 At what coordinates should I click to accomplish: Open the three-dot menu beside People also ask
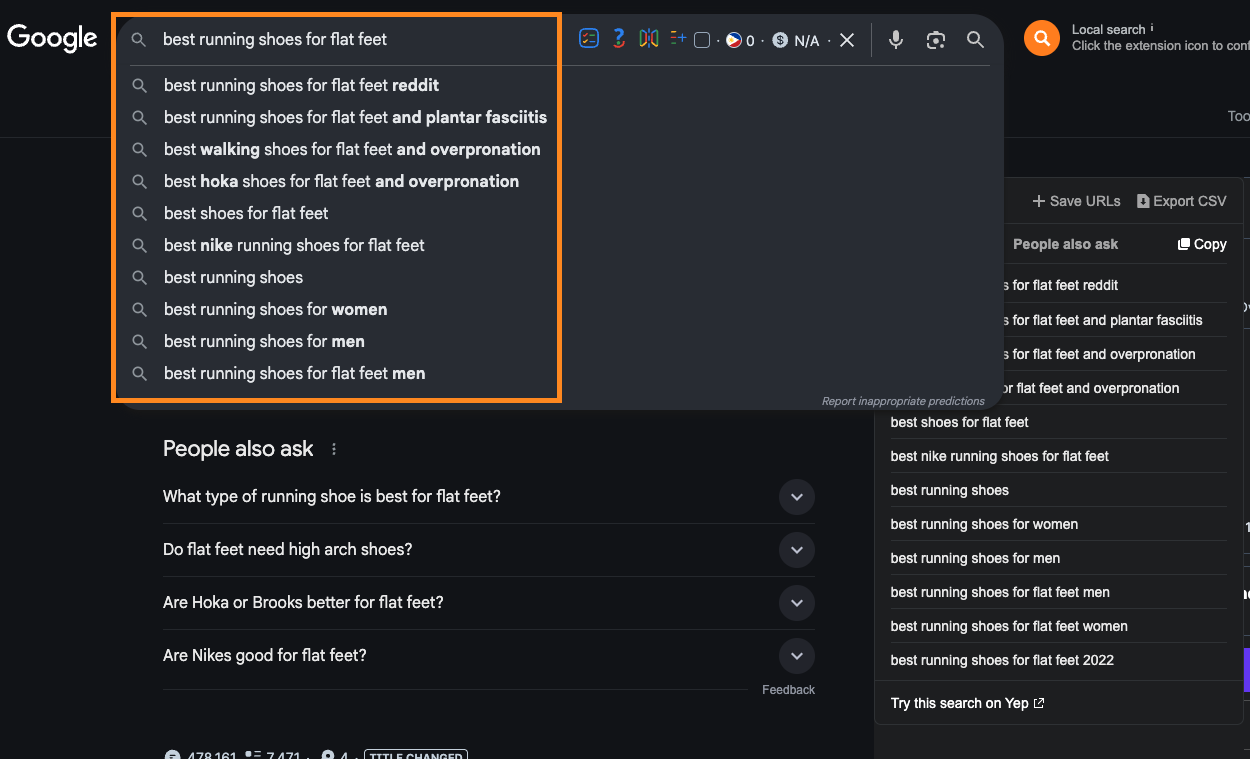[x=334, y=449]
